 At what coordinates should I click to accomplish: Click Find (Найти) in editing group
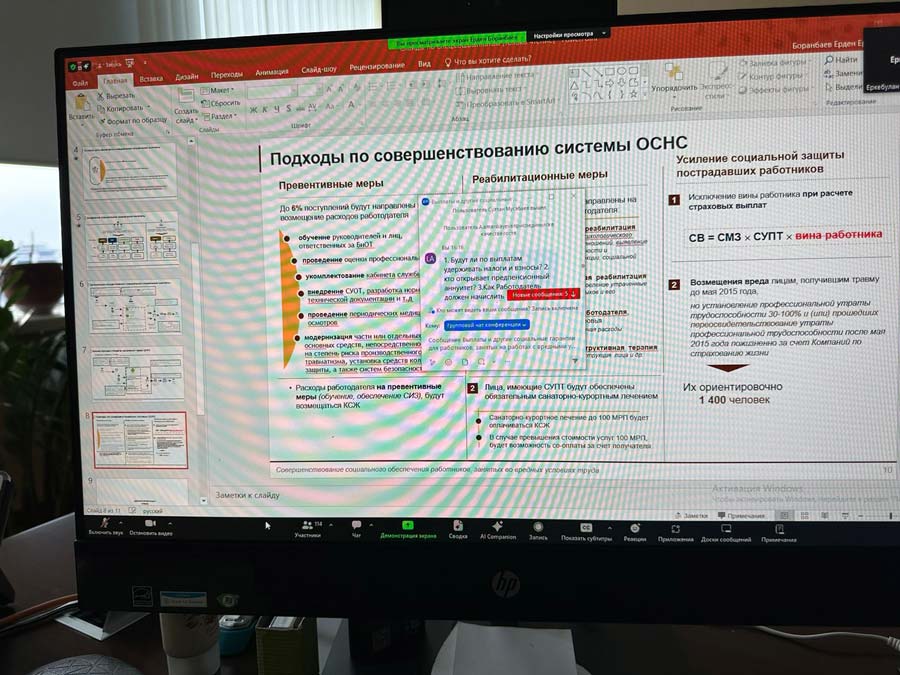coord(841,59)
